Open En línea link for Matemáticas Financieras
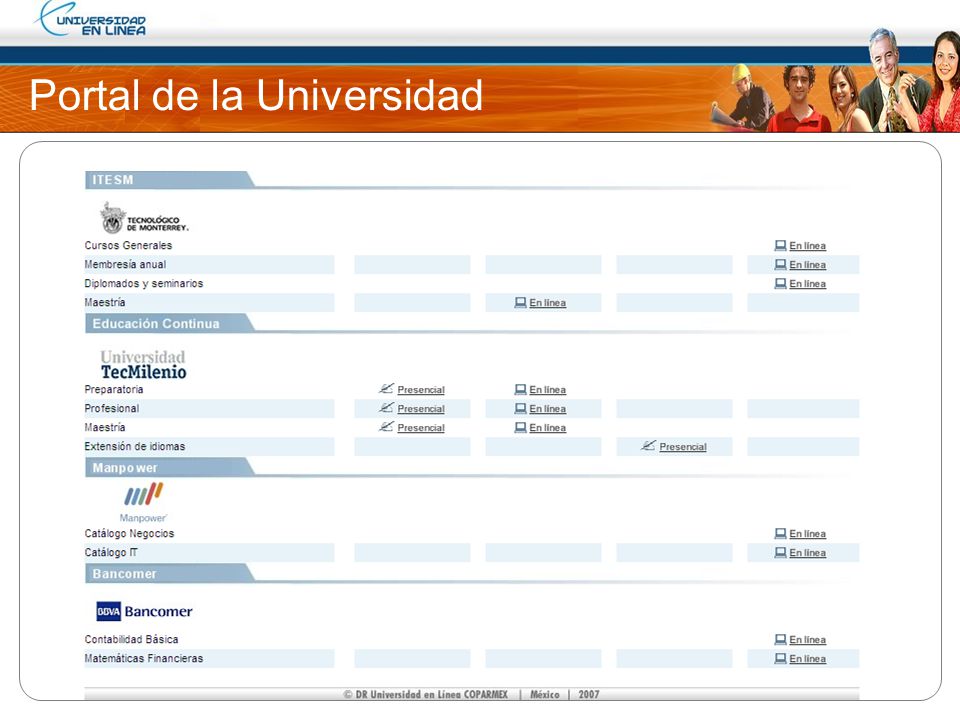Screen dimensions: 960x720 point(808,659)
